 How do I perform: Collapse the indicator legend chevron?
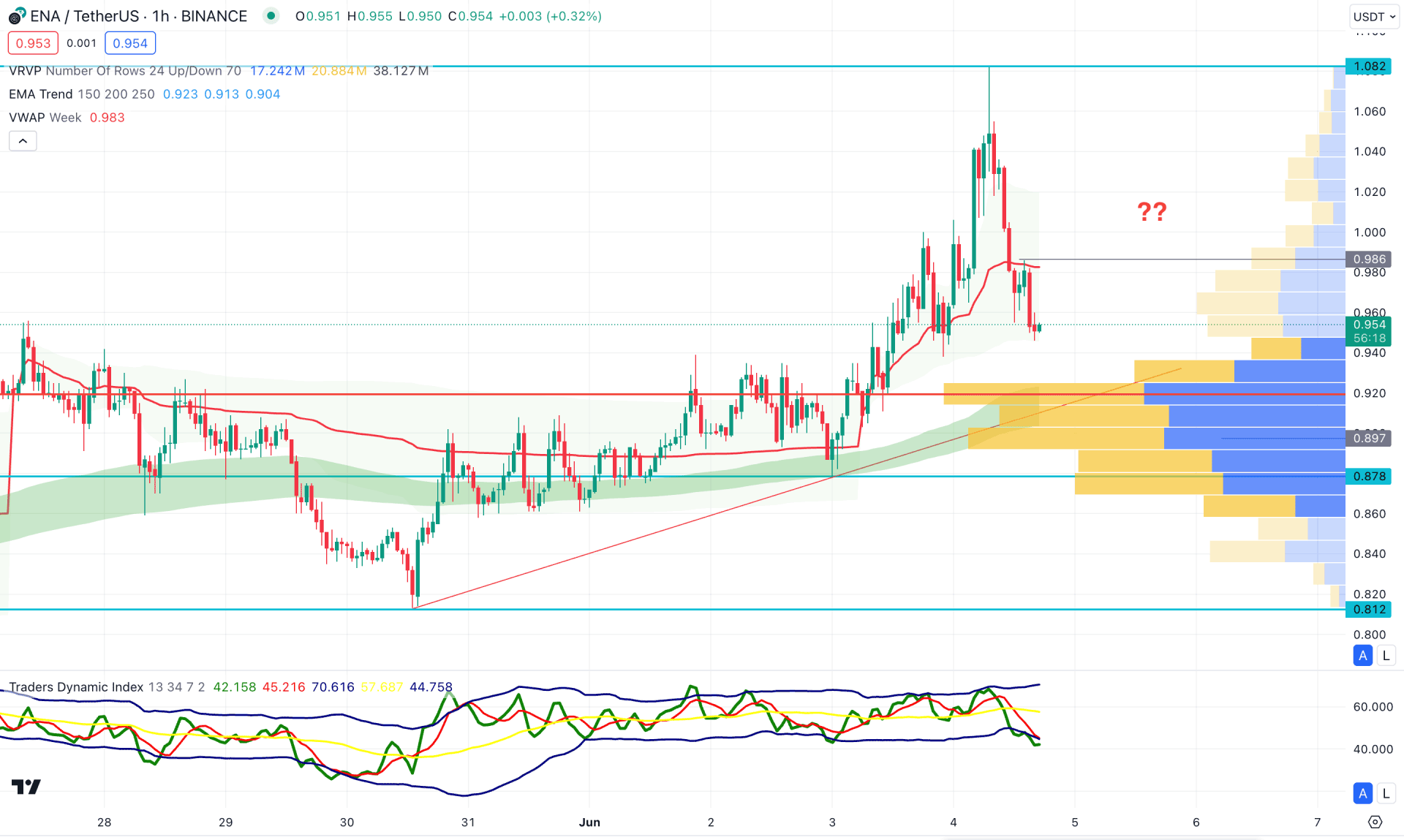(23, 141)
